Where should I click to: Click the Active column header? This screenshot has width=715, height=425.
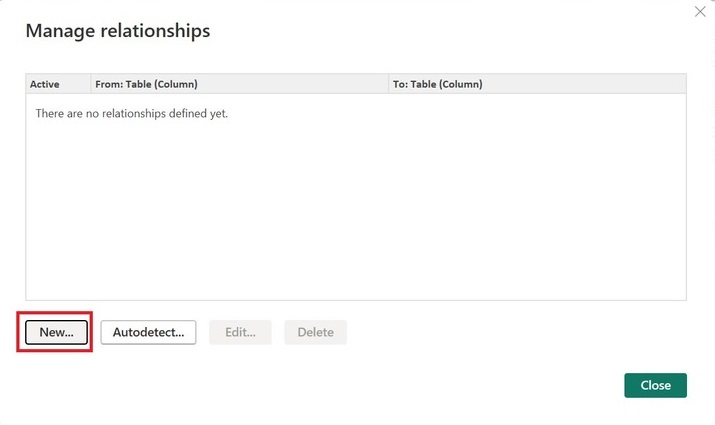point(45,85)
